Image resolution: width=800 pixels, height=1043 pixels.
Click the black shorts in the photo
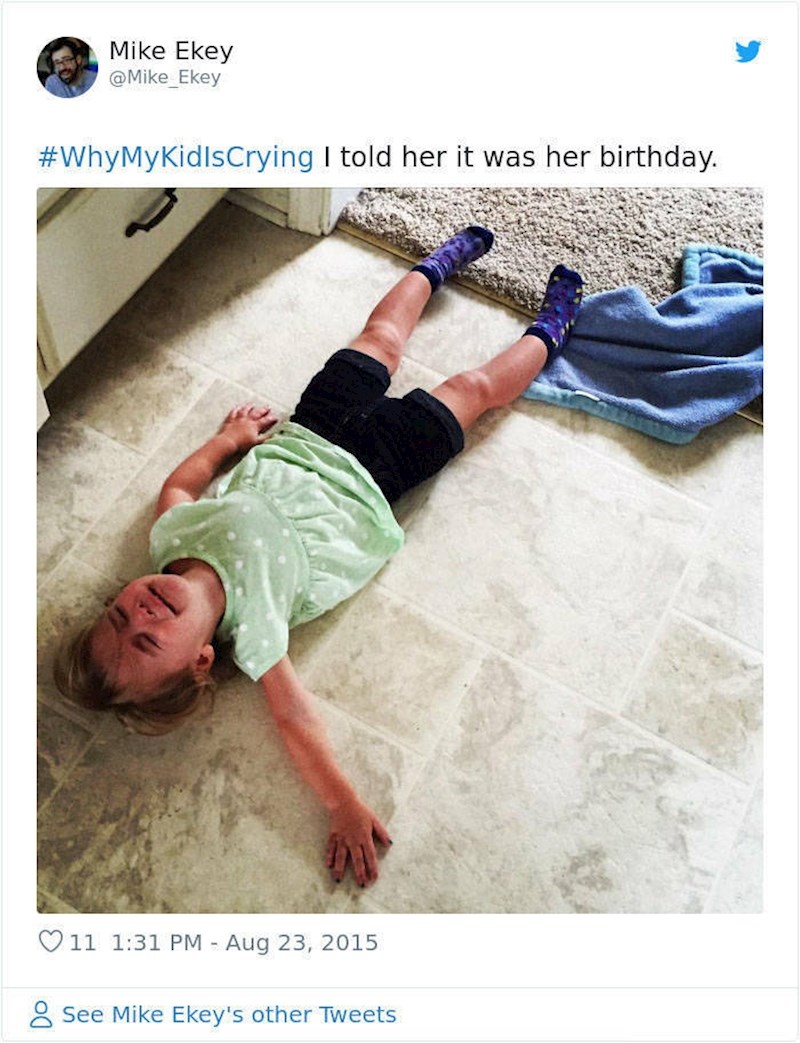(379, 420)
